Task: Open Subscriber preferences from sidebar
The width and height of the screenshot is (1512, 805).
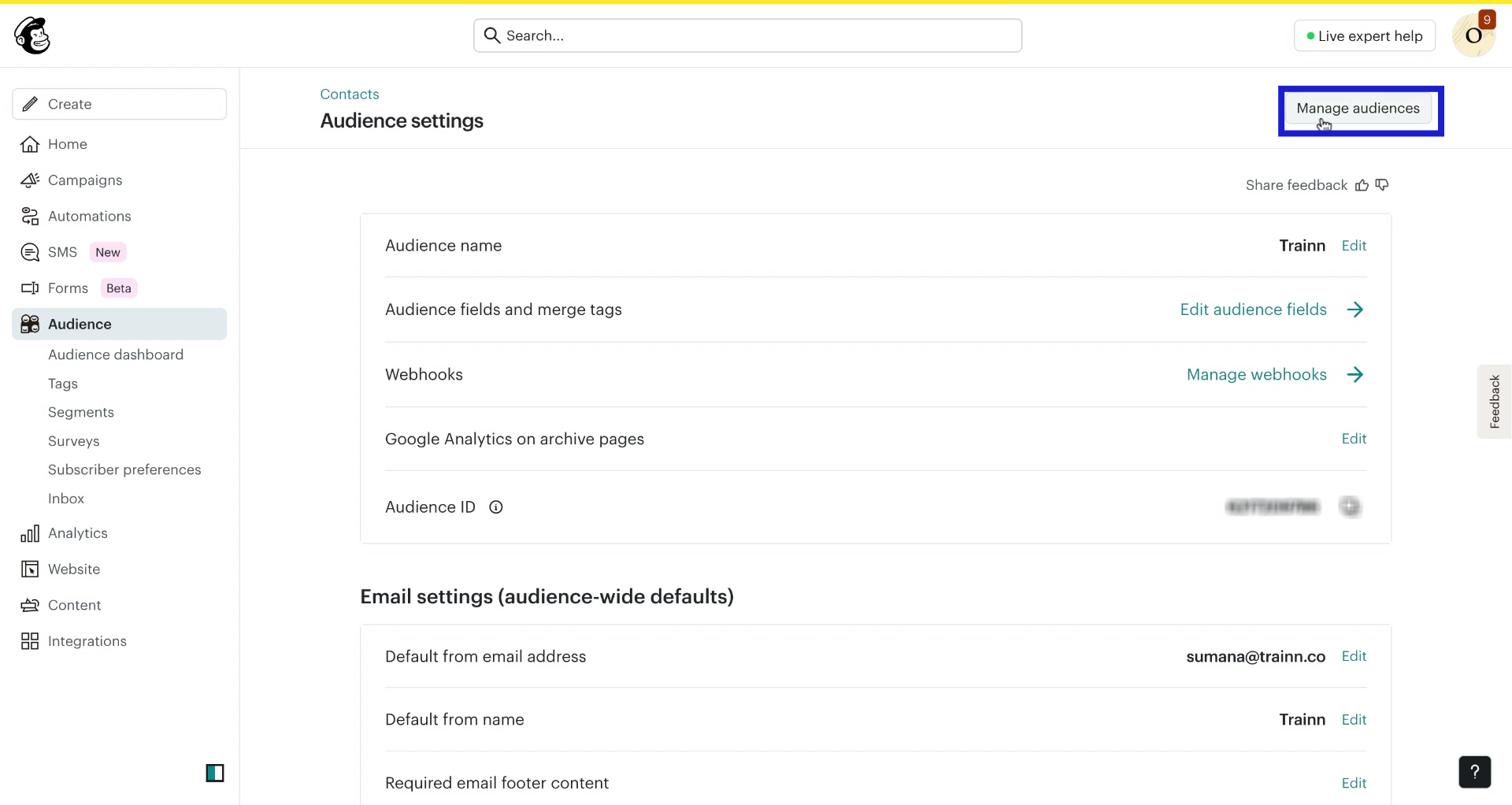Action: tap(125, 469)
